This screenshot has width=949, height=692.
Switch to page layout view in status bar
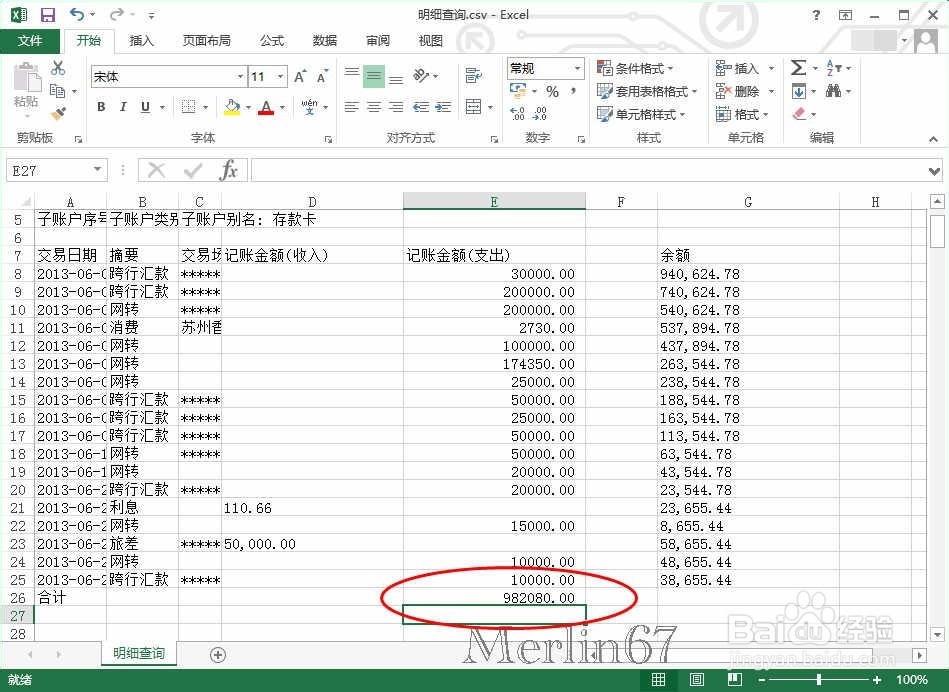tap(697, 679)
